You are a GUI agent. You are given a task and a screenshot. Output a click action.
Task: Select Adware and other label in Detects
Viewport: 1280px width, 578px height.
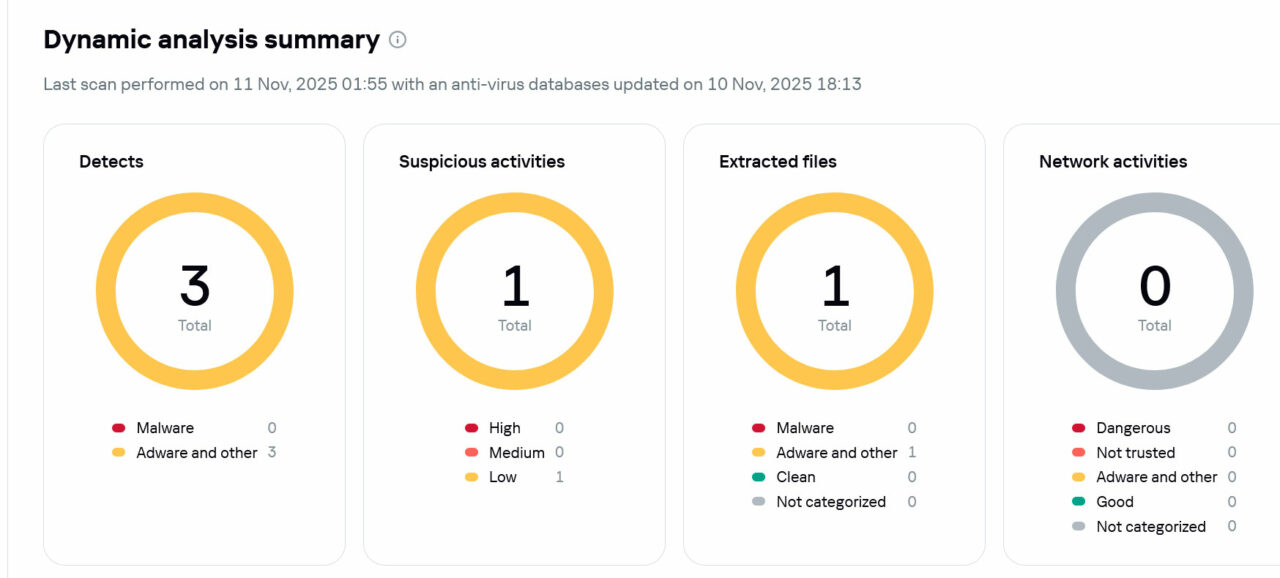[197, 453]
